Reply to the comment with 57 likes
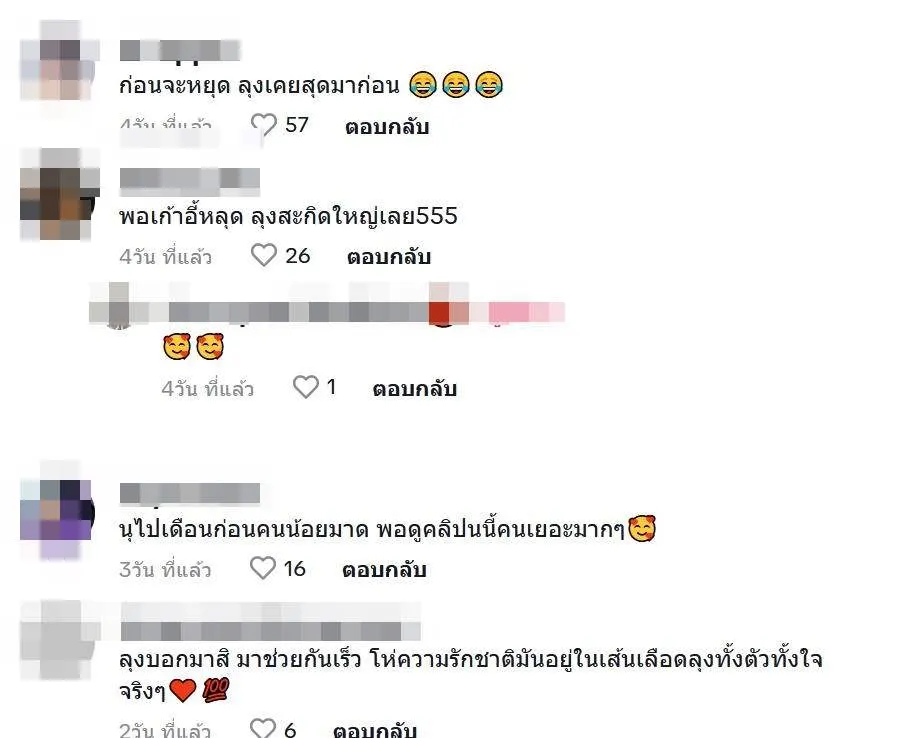 (387, 126)
